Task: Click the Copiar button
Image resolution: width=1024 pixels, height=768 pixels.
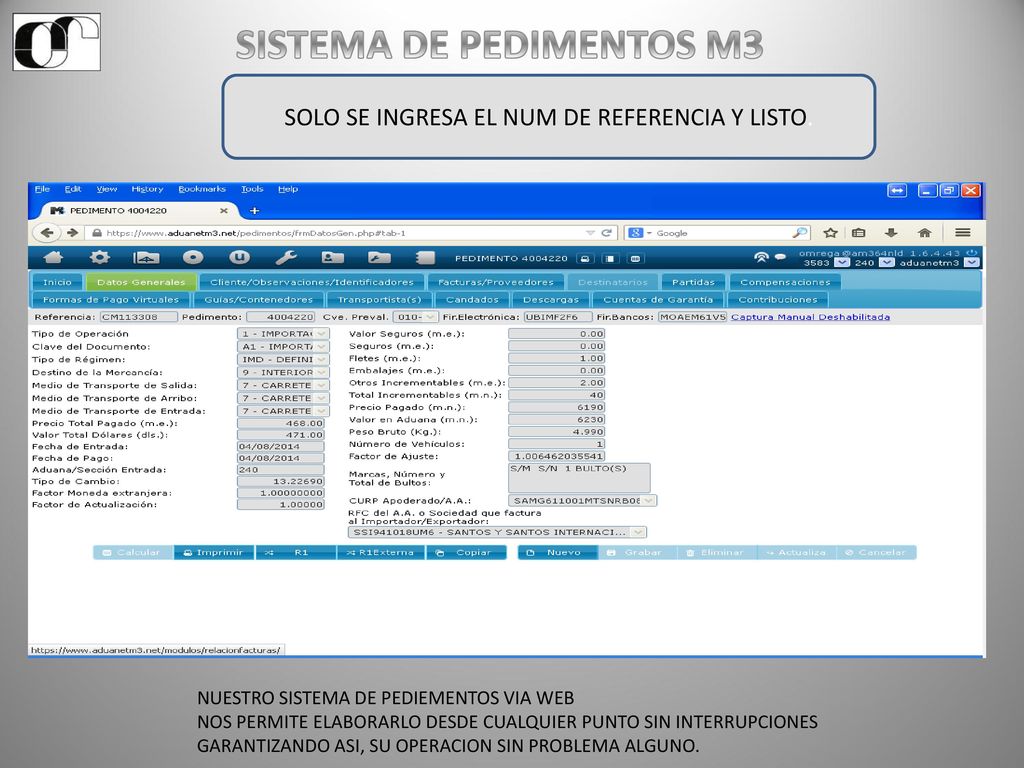Action: (x=466, y=552)
